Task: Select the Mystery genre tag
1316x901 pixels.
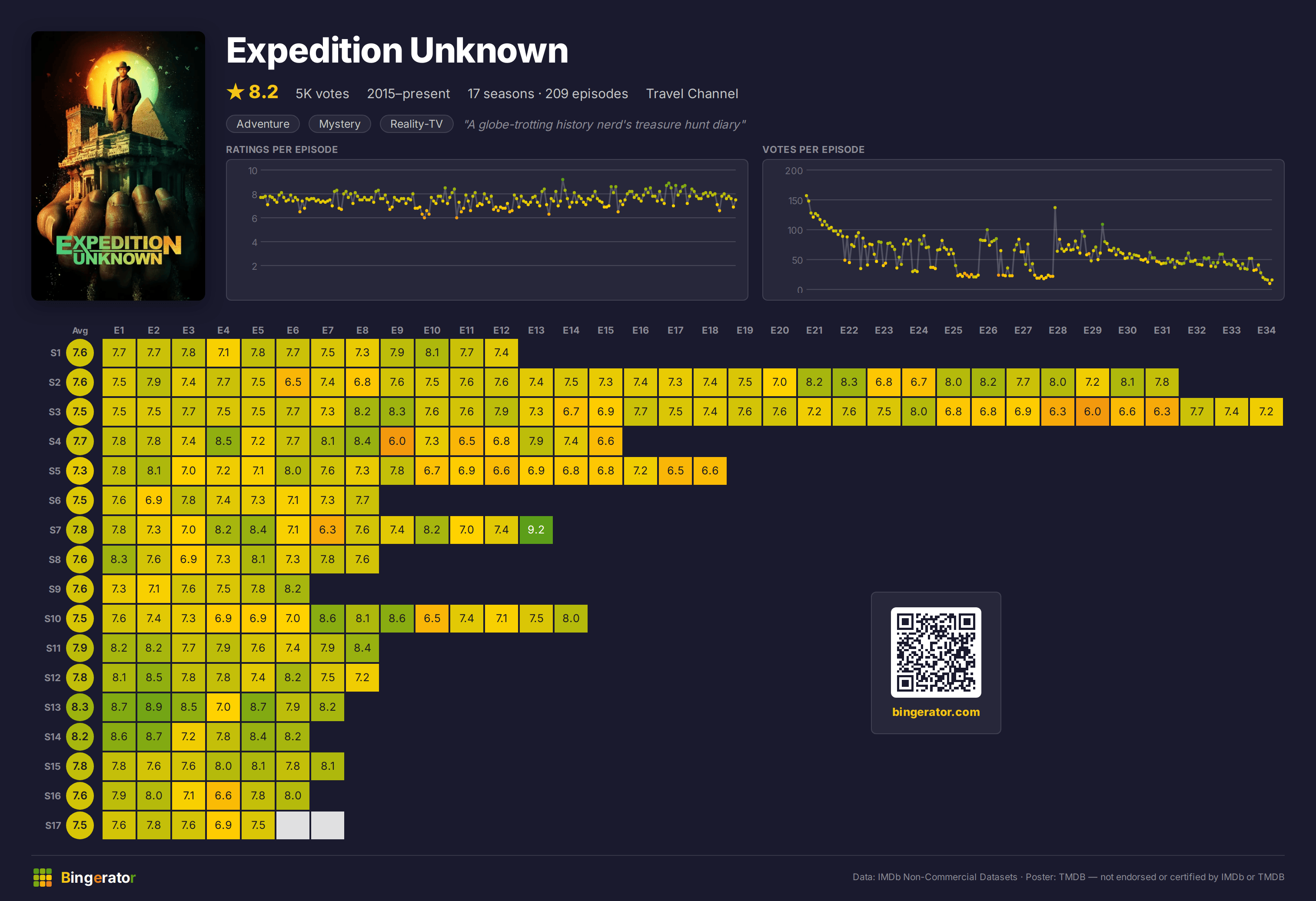Action: click(x=340, y=124)
